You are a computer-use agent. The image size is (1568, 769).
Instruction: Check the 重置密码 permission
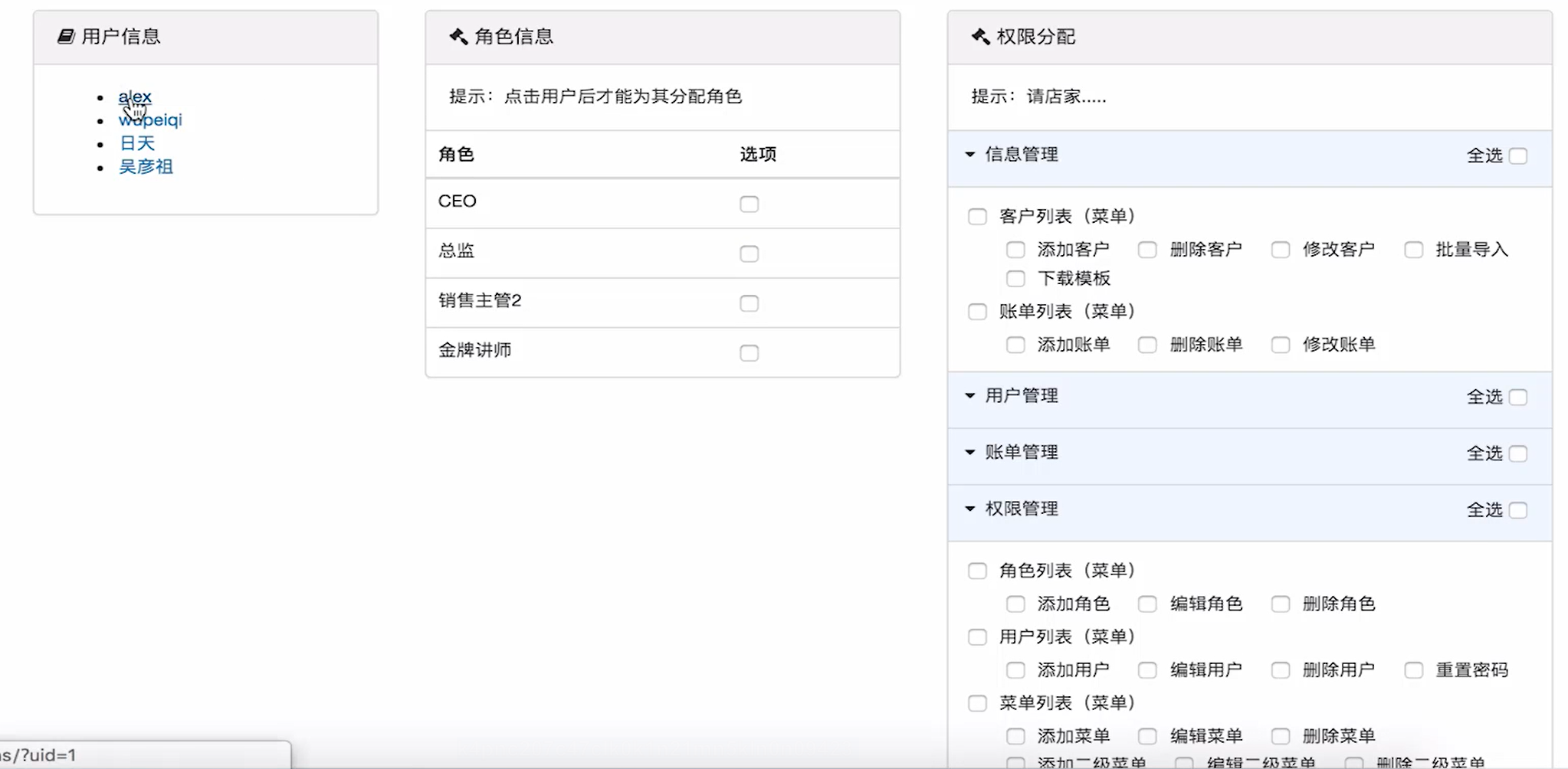click(x=1413, y=670)
